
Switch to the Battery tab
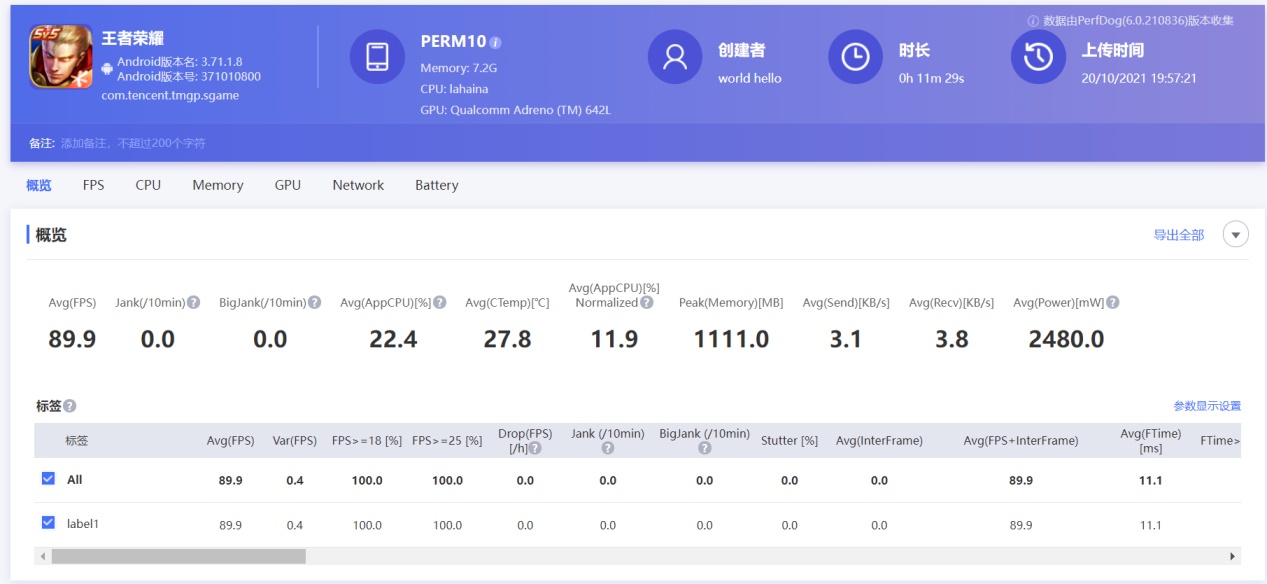point(436,185)
